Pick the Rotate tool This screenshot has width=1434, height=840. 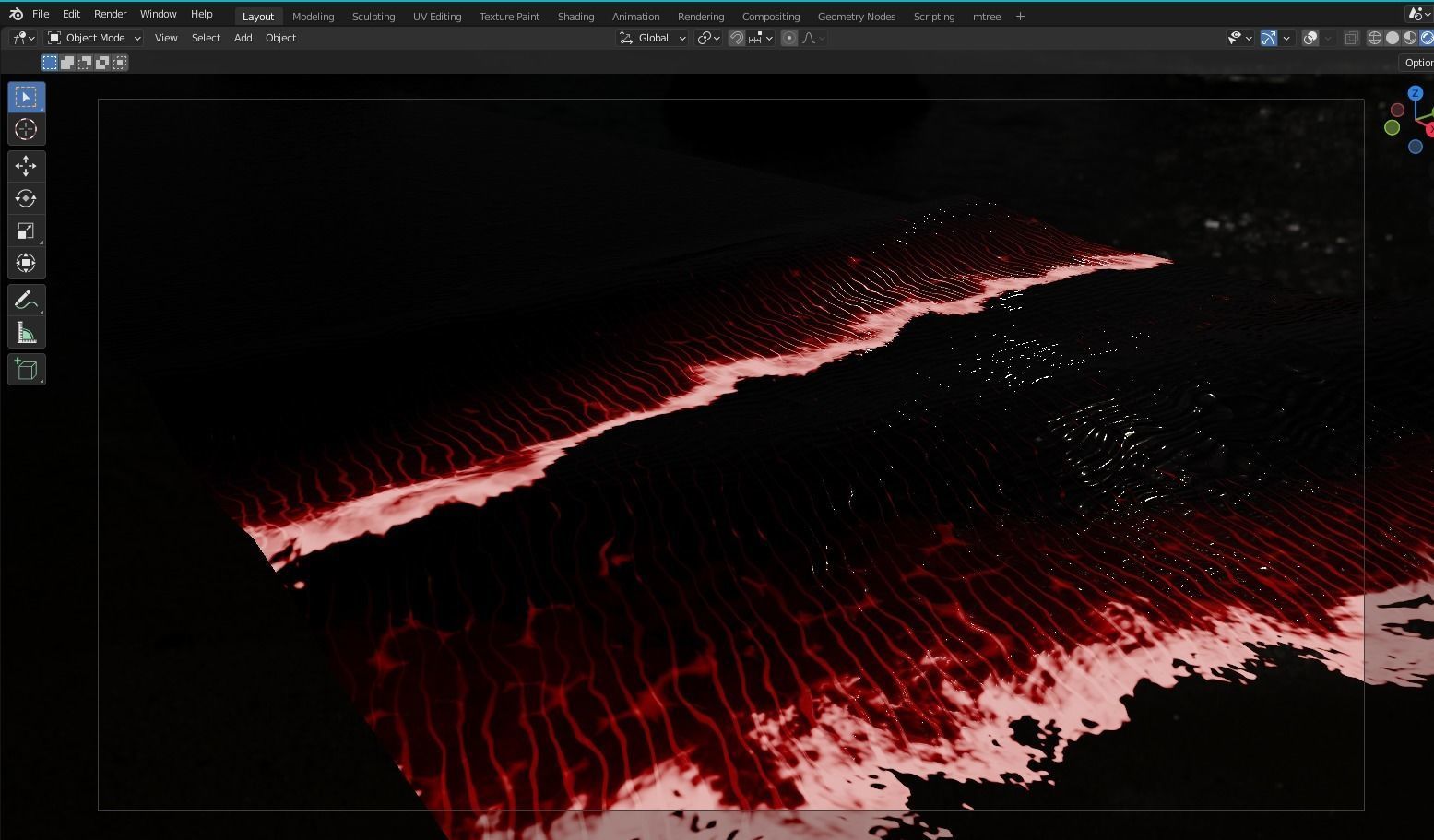(26, 198)
